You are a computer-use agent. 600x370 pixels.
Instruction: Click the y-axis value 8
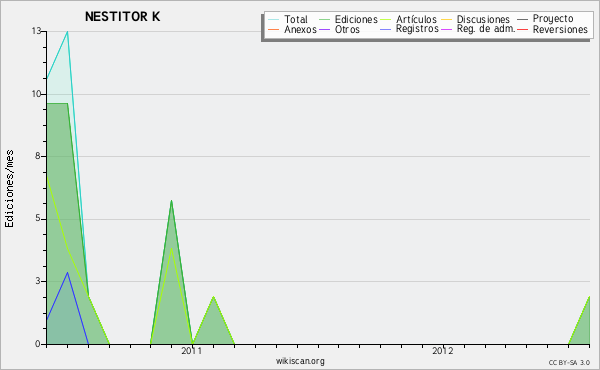pyautogui.click(x=38, y=156)
